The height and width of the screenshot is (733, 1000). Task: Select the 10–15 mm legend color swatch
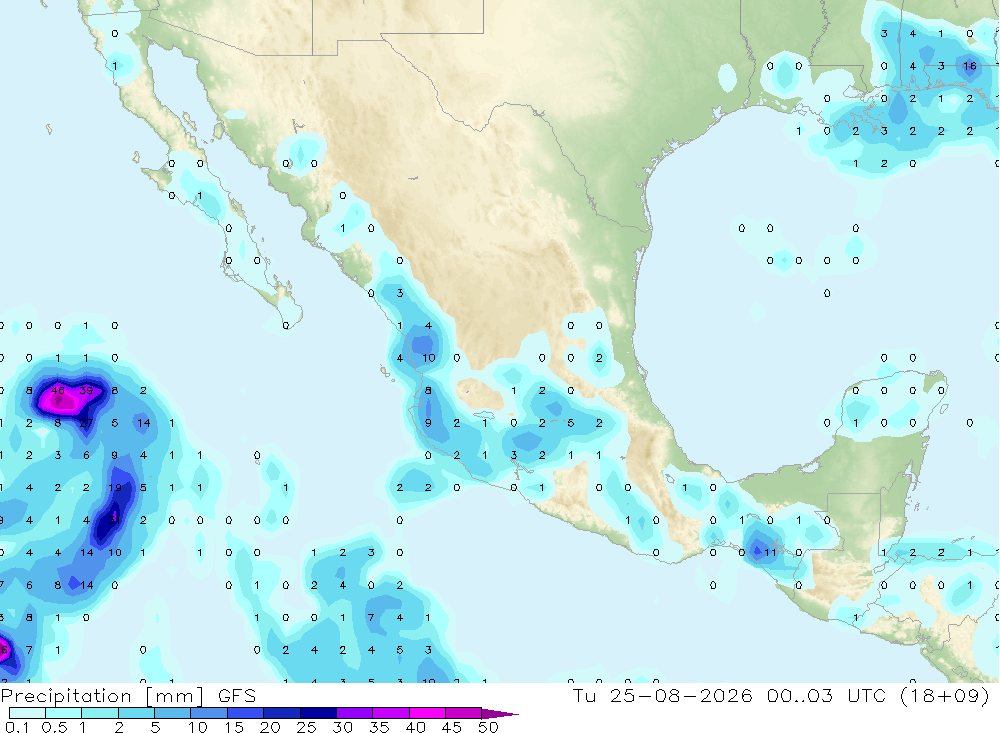pyautogui.click(x=209, y=713)
